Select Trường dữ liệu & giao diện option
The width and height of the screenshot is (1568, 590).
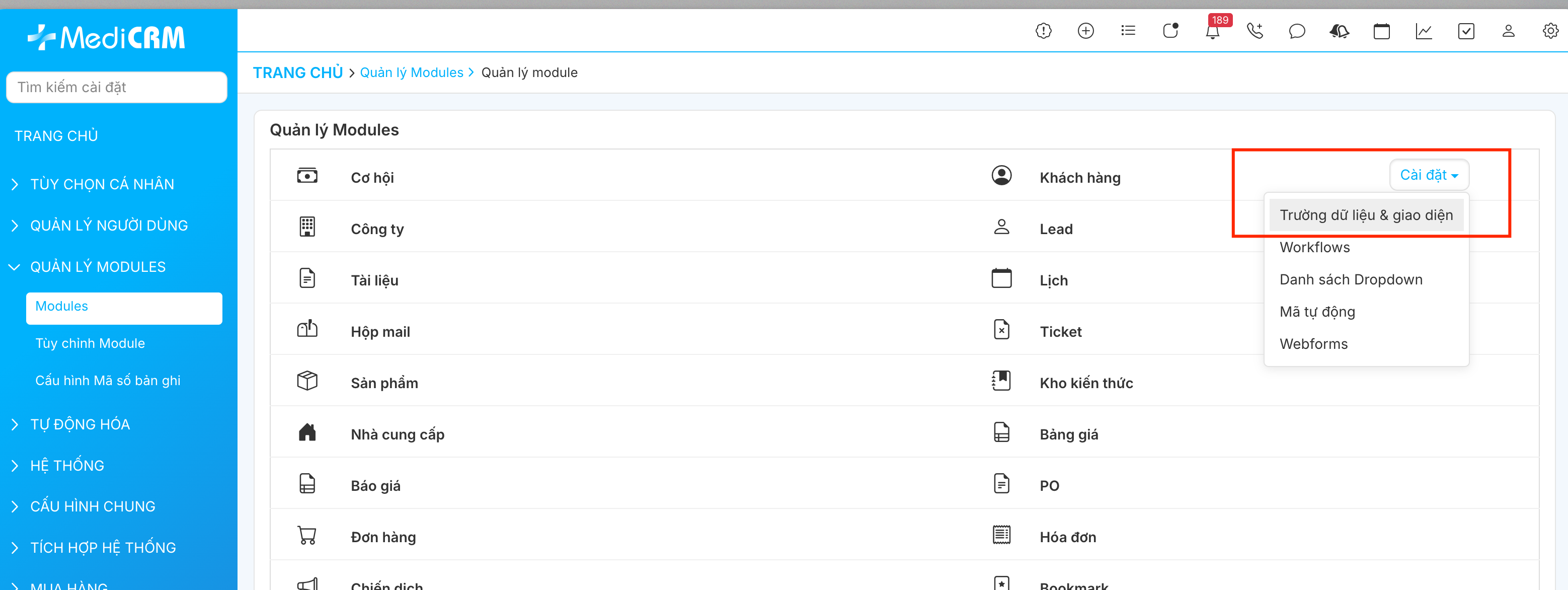pos(1365,215)
